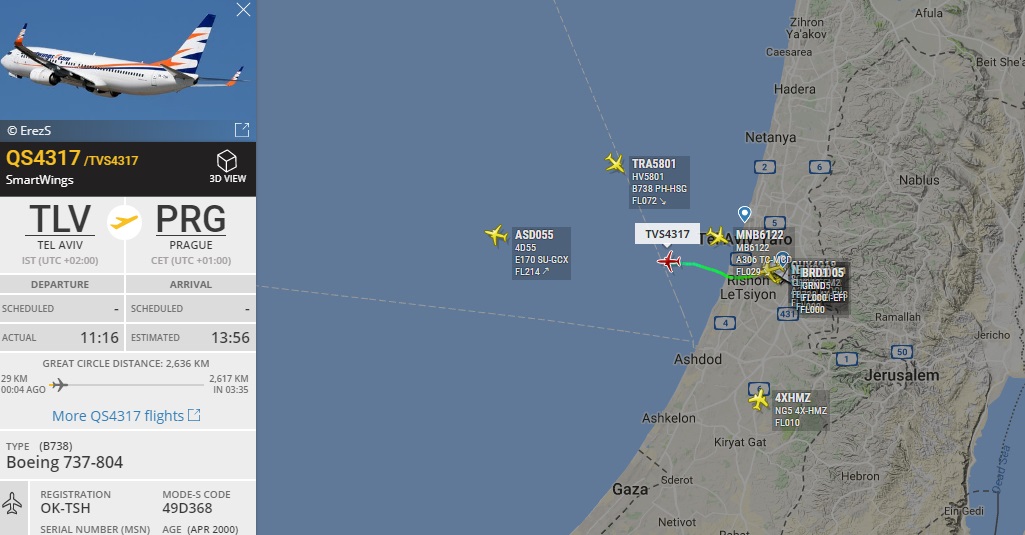
Task: Click the SmartWings aircraft photo
Action: click(128, 60)
